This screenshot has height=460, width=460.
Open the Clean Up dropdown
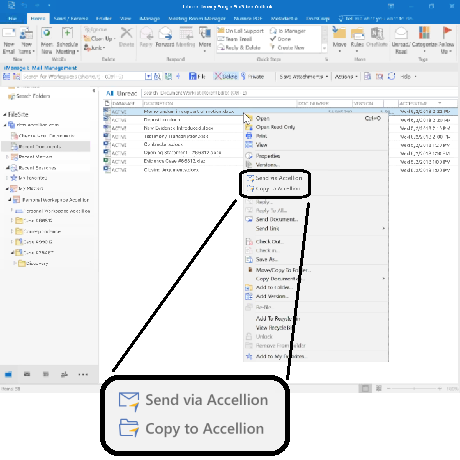(x=100, y=39)
